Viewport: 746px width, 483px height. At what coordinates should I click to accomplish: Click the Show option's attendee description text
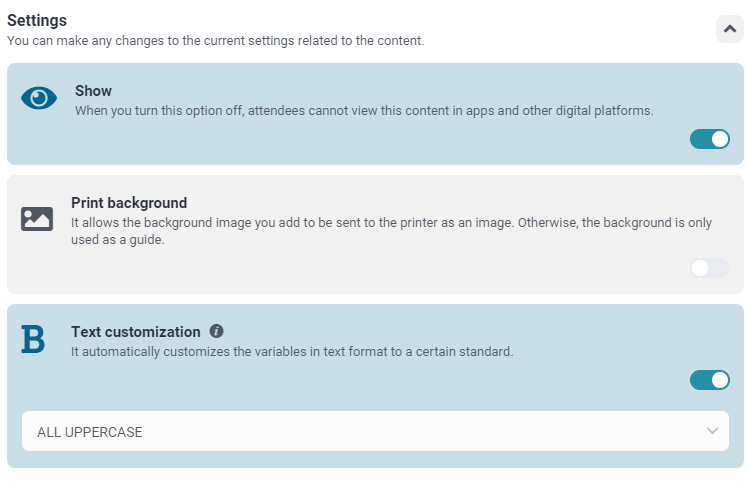[363, 110]
